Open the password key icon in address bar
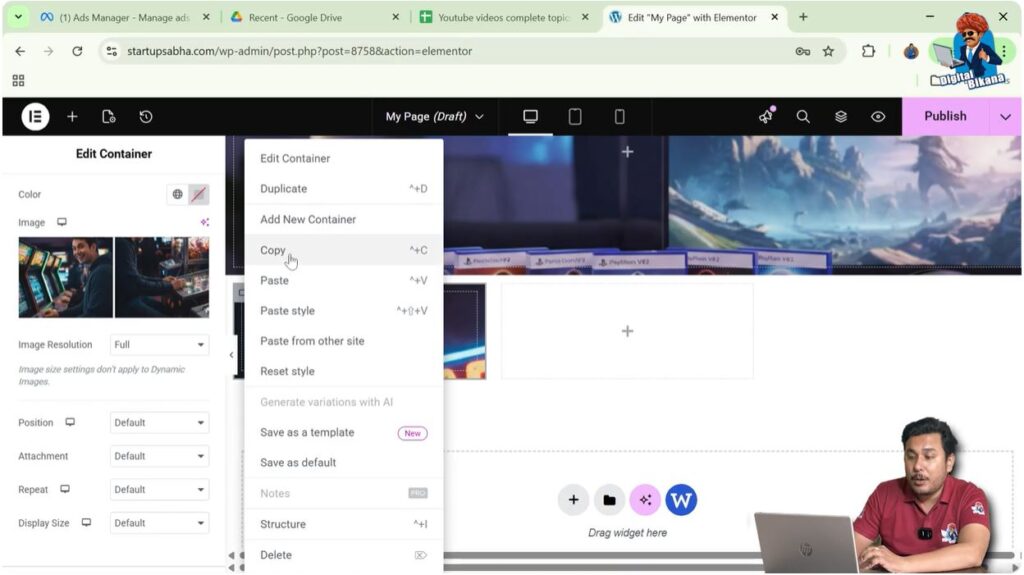Viewport: 1024px width, 575px height. click(803, 51)
